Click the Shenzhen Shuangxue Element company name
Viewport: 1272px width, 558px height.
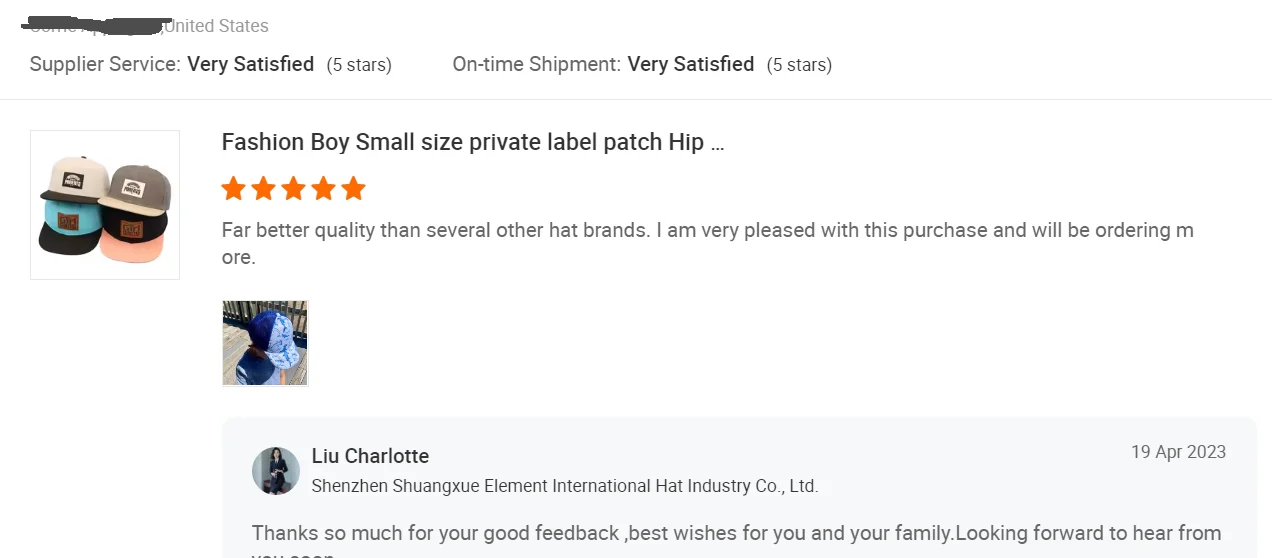565,487
